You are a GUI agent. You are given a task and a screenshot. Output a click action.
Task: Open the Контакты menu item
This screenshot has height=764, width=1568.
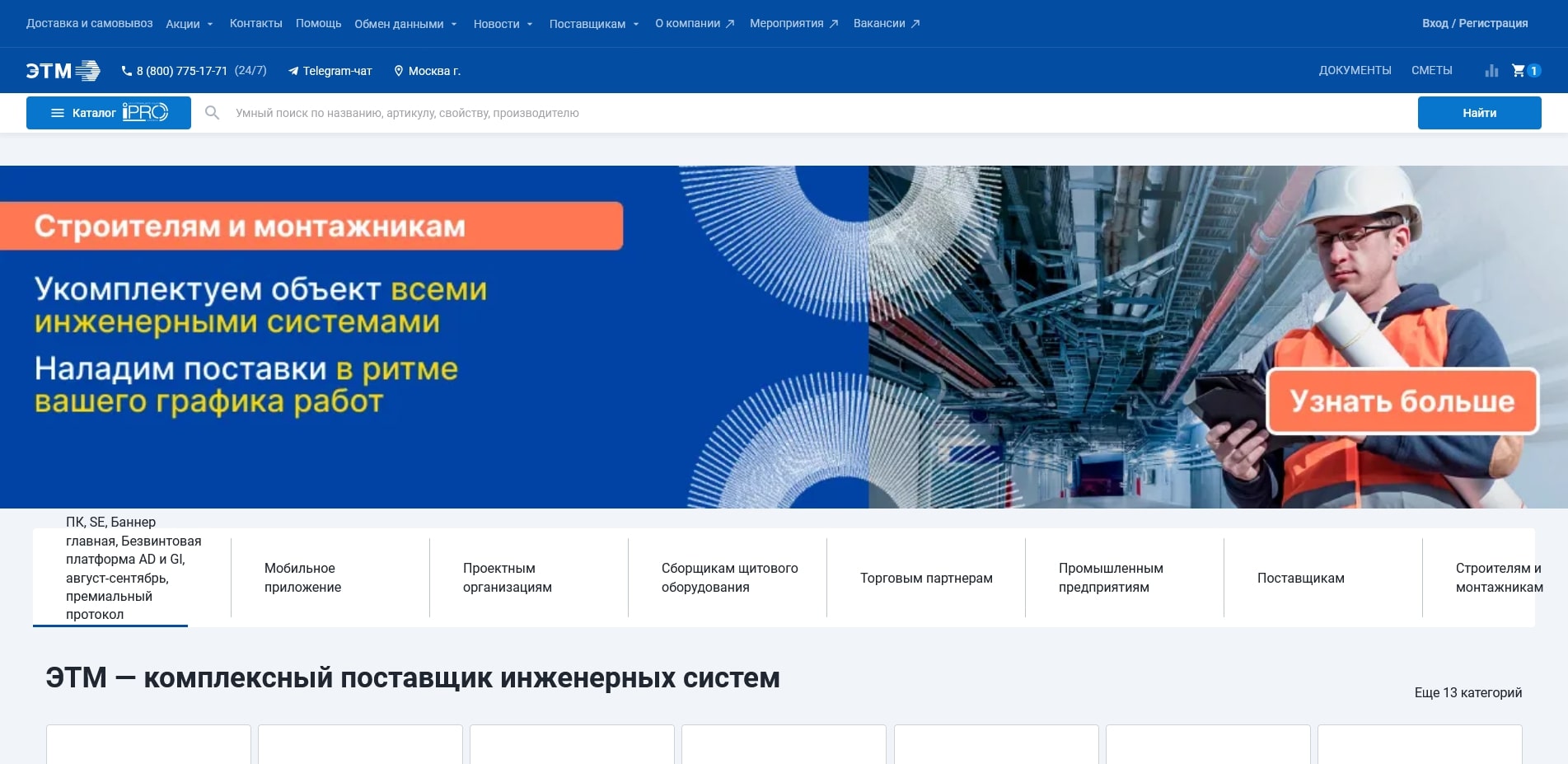(256, 23)
